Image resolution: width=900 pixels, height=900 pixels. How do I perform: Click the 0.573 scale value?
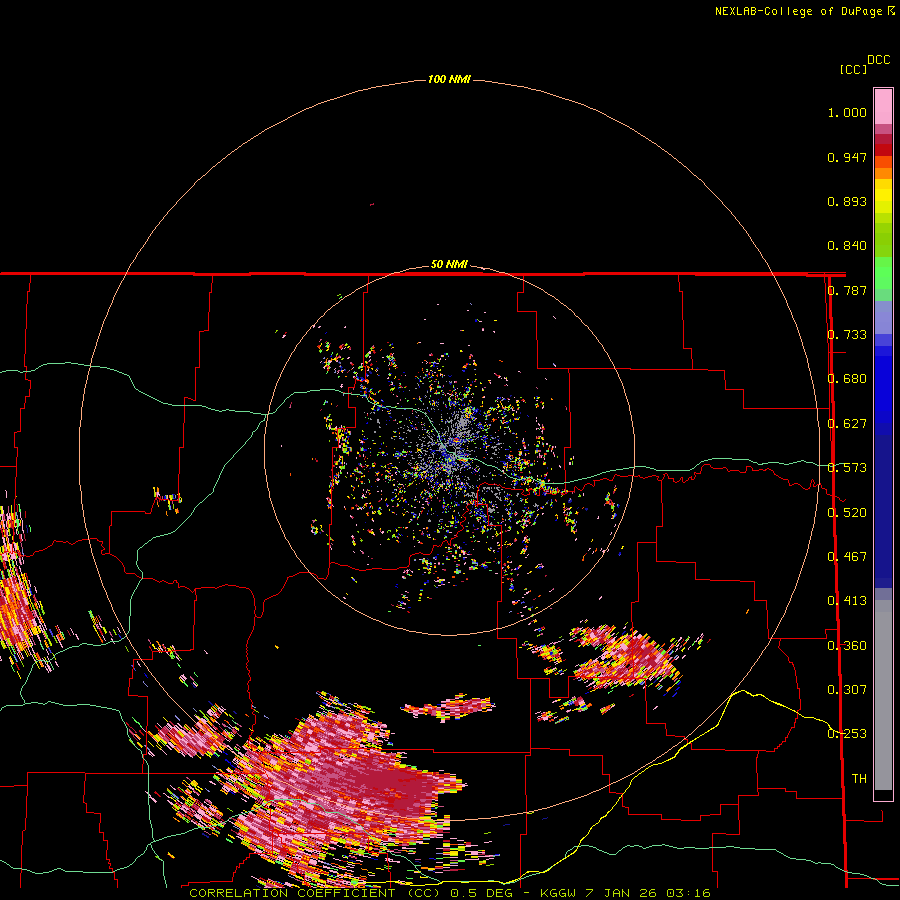(x=847, y=468)
